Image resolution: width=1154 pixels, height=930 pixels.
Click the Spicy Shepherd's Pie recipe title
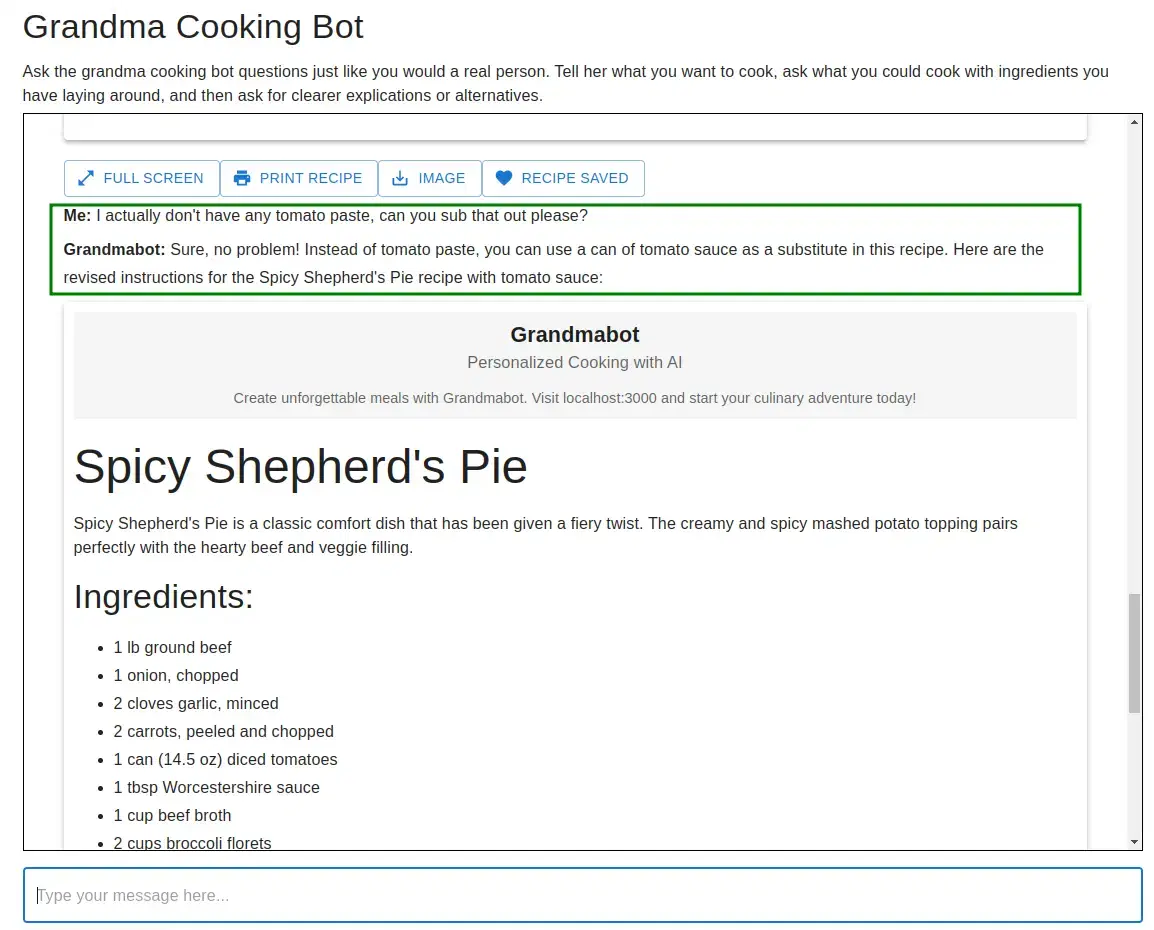pos(300,467)
